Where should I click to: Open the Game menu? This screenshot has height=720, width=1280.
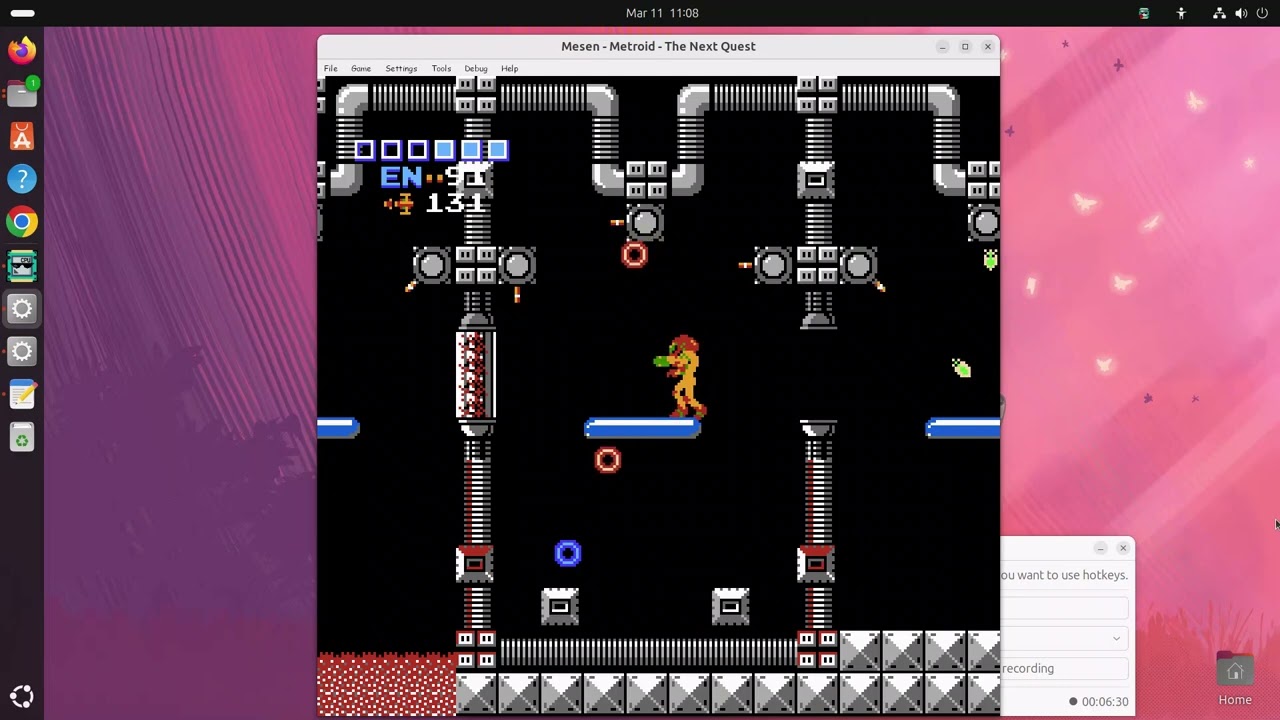(x=361, y=68)
